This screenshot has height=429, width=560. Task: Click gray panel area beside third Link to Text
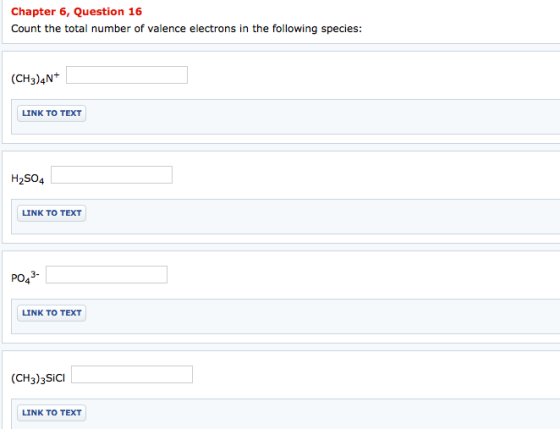coord(321,316)
